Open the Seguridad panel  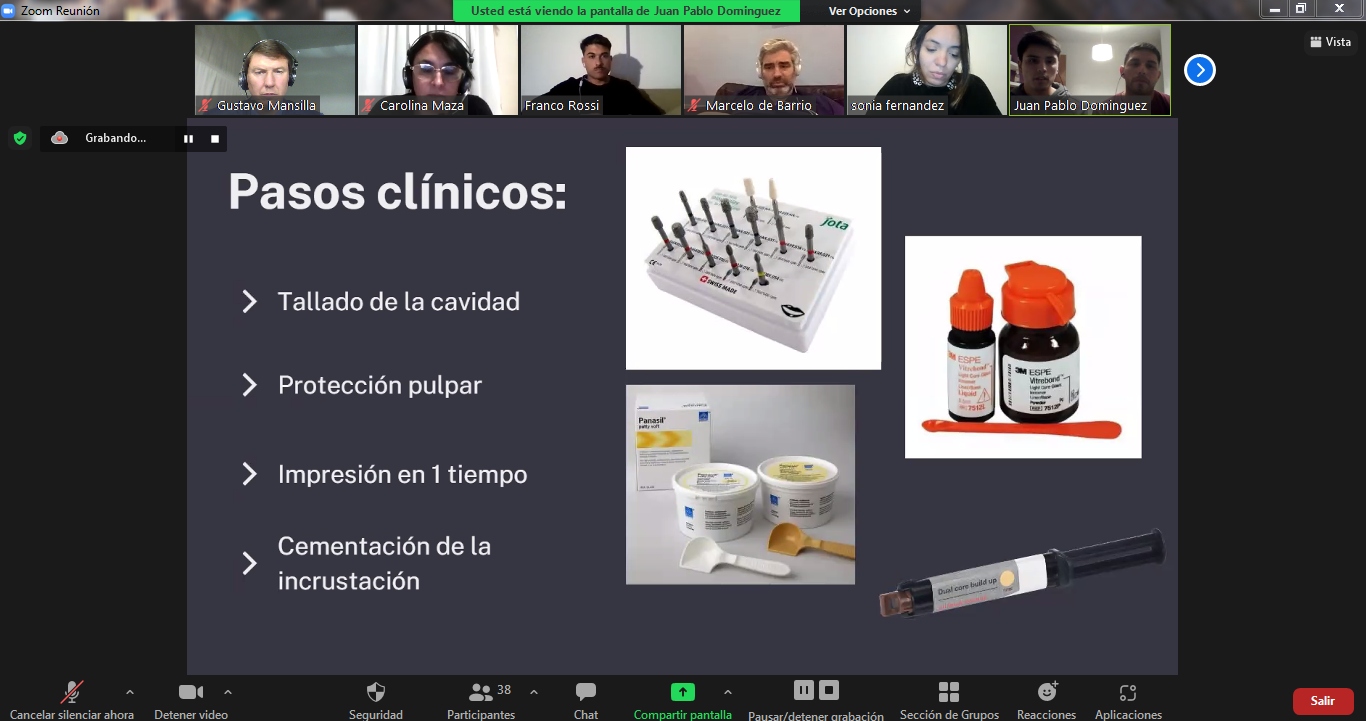(375, 697)
